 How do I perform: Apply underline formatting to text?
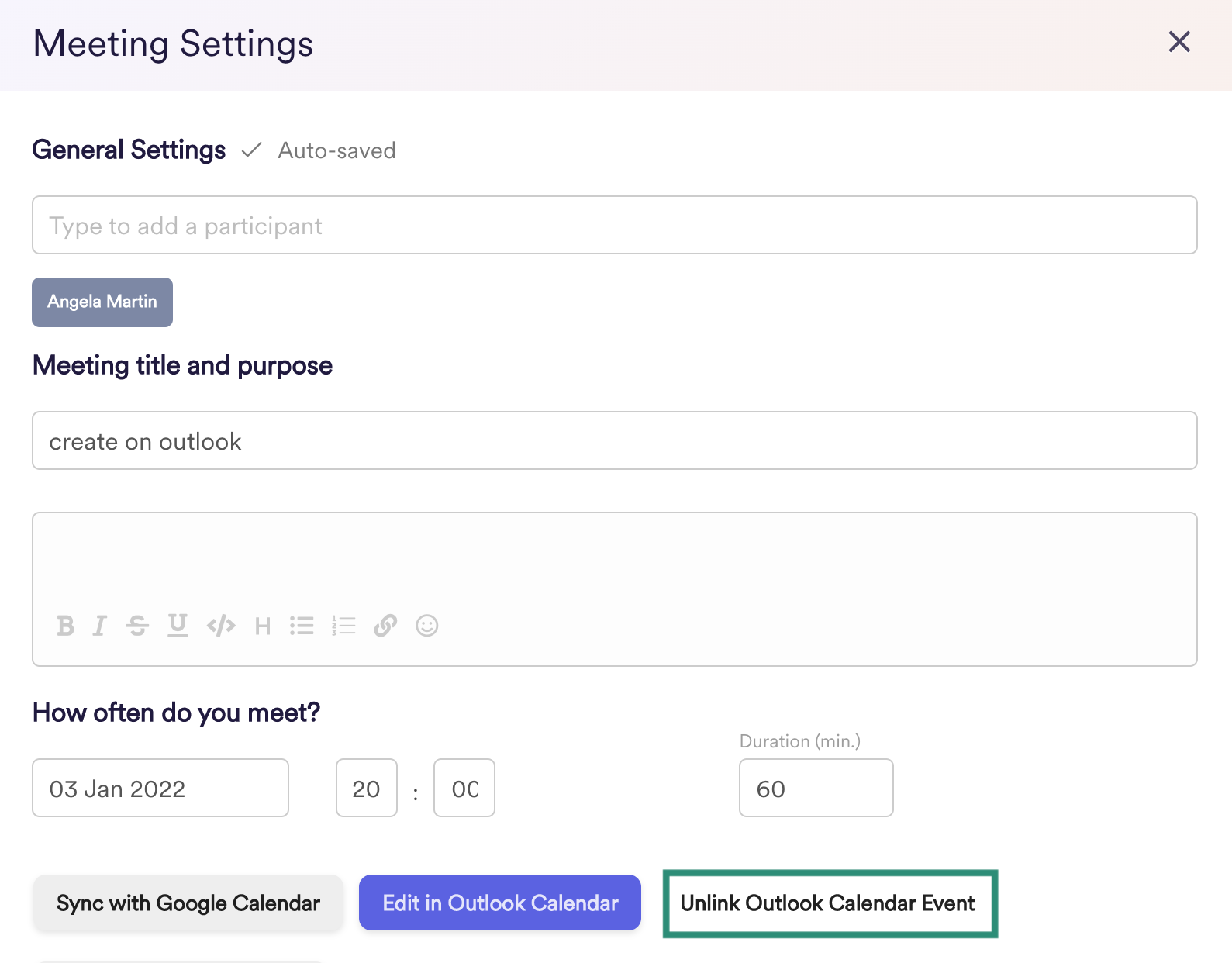tap(178, 626)
